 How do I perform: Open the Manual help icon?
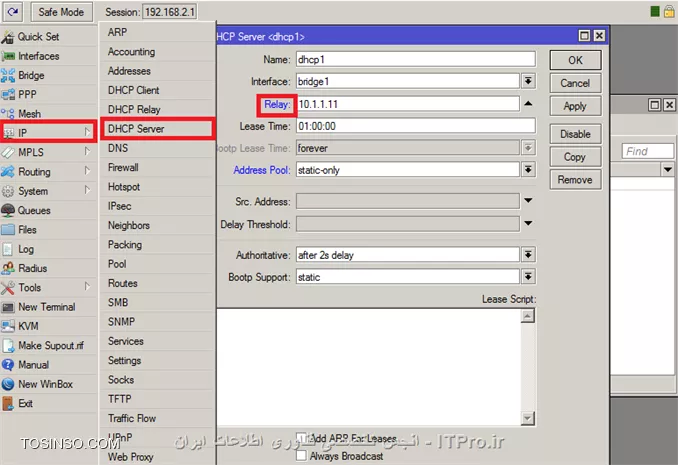tap(8, 365)
